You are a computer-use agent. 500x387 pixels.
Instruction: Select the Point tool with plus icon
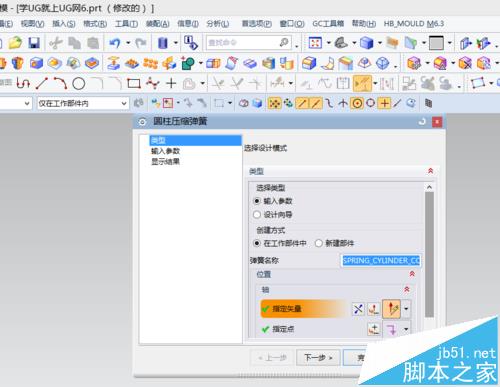pos(171,83)
